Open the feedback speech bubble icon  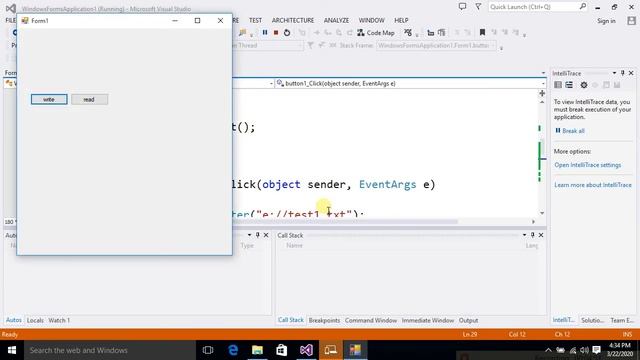(462, 7)
